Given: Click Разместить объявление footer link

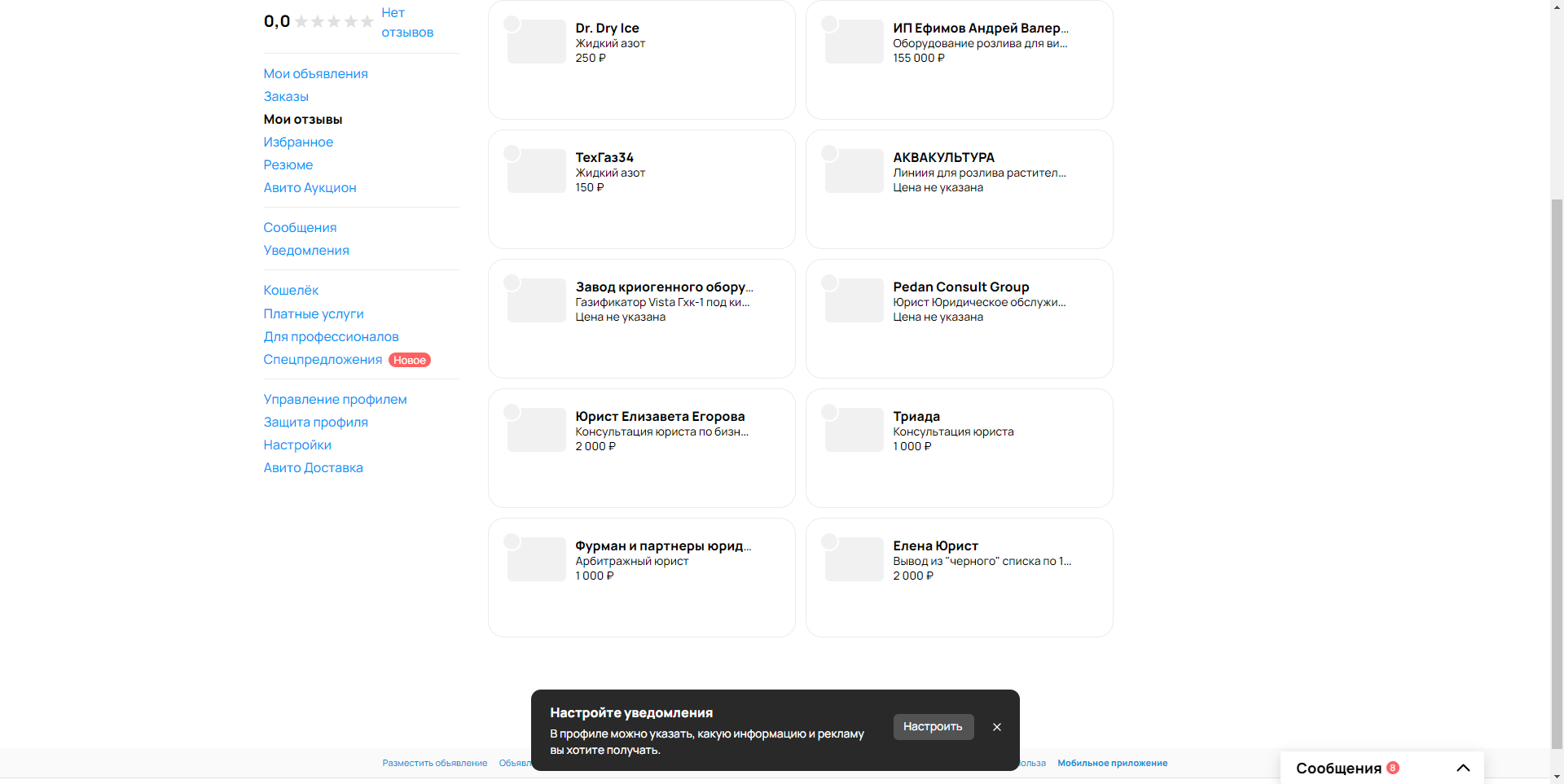Looking at the screenshot, I should point(435,763).
